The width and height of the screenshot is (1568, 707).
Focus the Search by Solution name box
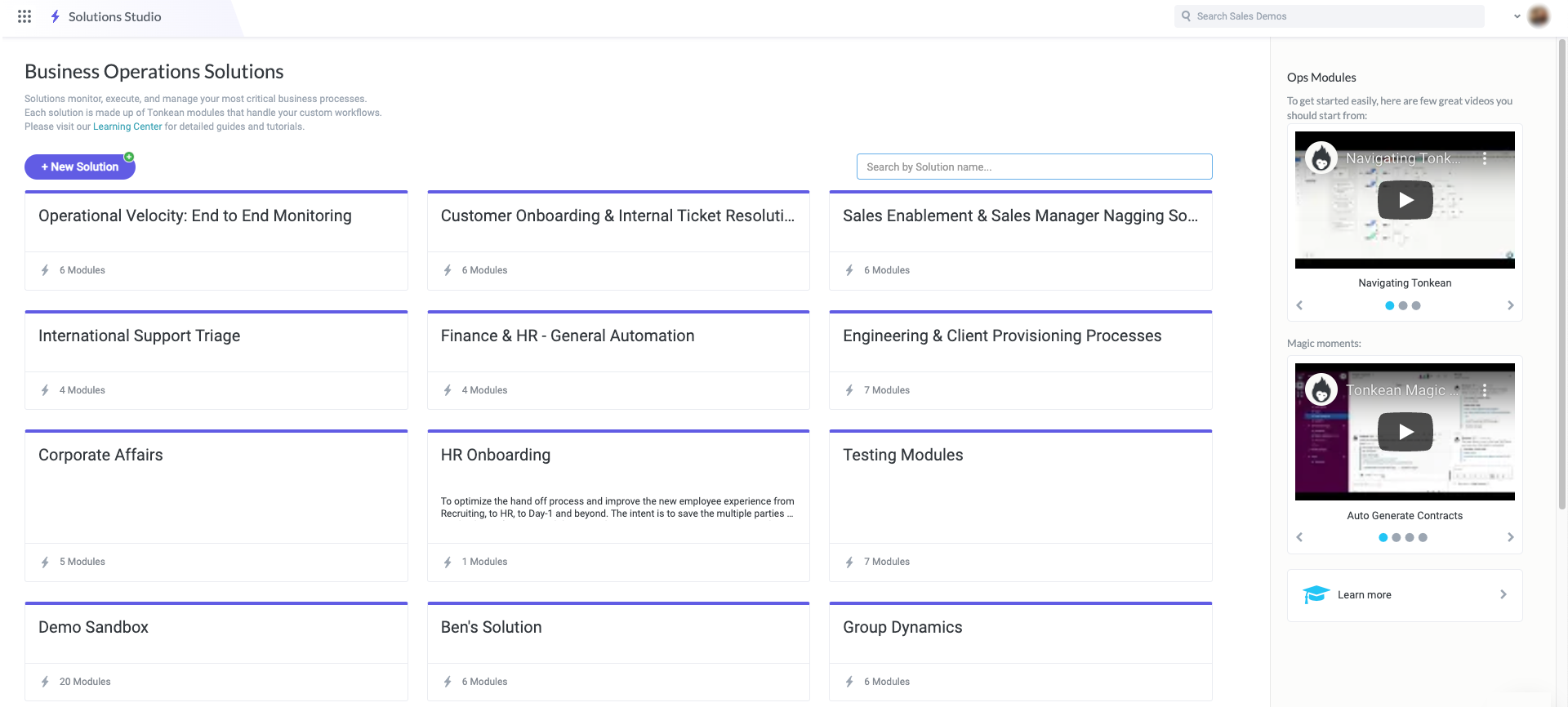point(1034,167)
